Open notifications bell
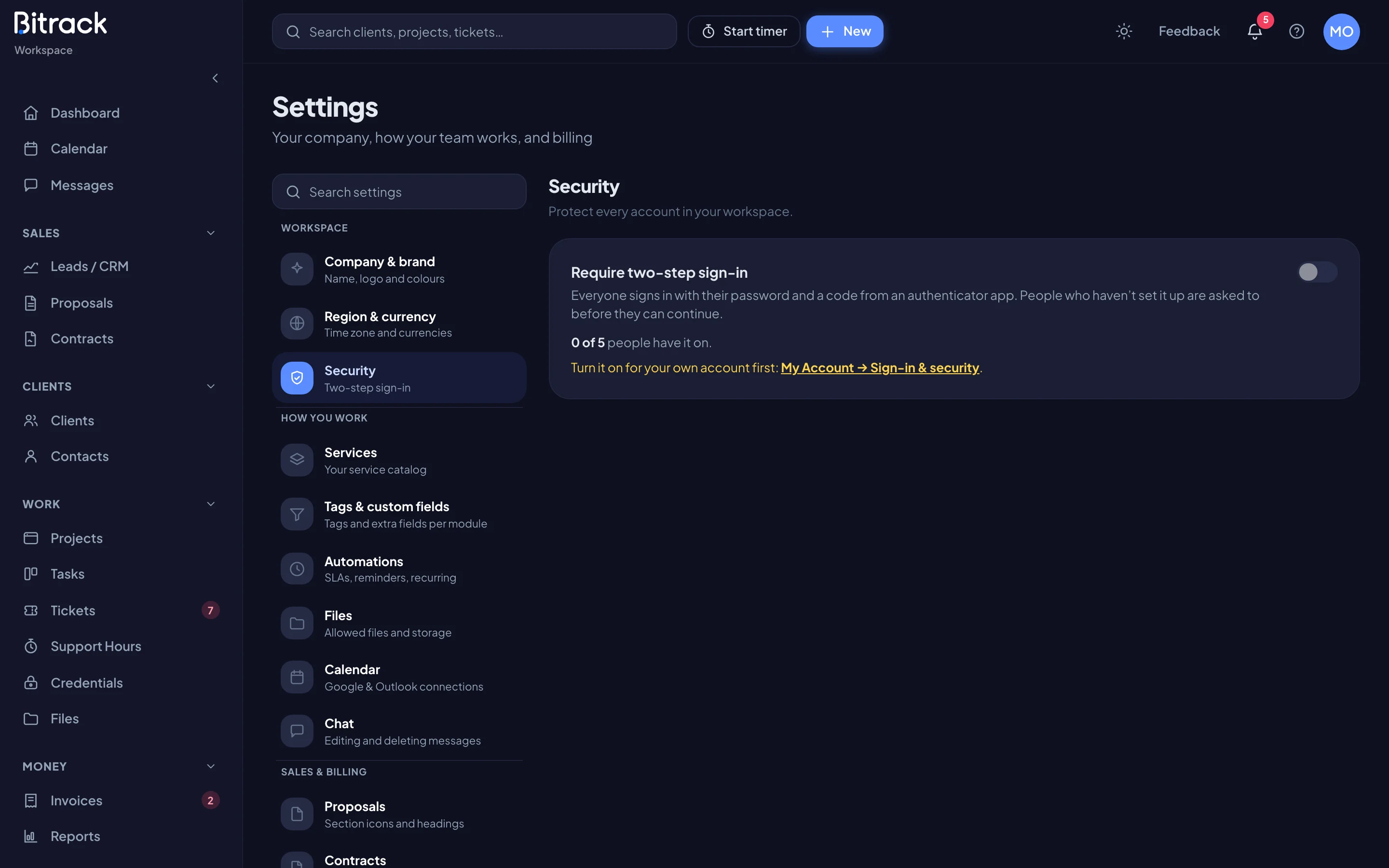 (x=1255, y=31)
